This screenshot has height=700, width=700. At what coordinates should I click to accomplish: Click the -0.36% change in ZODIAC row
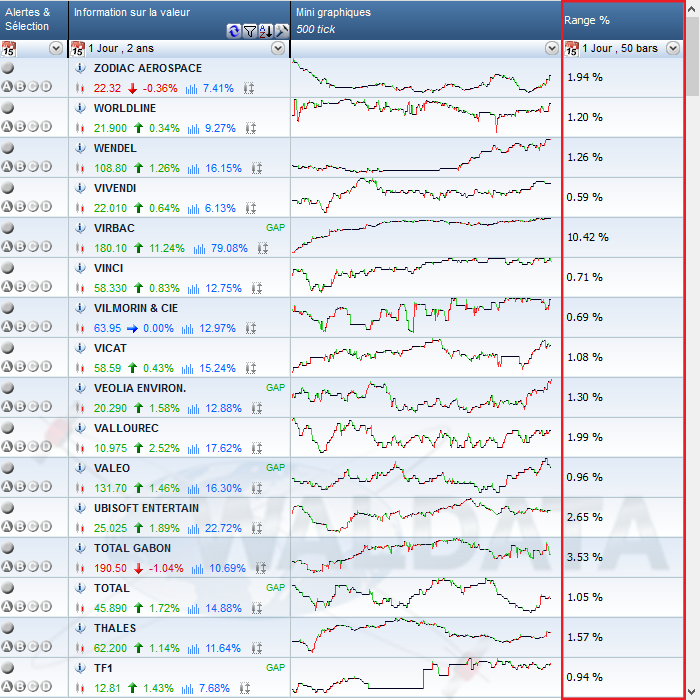click(160, 88)
